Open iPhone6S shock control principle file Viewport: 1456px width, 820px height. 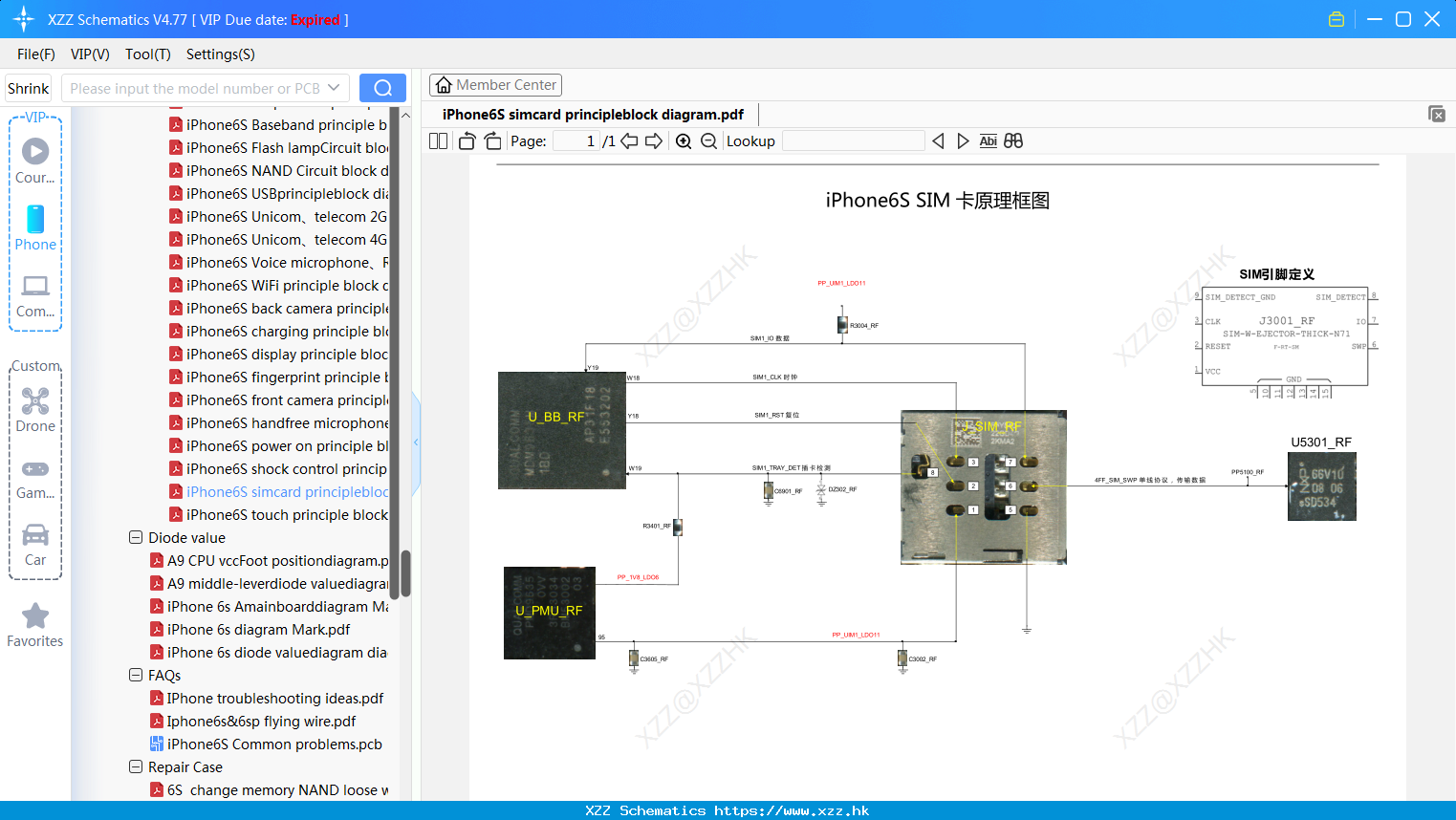coord(278,468)
